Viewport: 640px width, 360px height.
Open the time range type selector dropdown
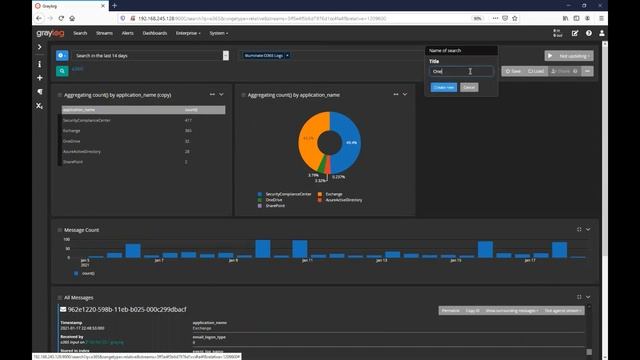click(x=62, y=56)
